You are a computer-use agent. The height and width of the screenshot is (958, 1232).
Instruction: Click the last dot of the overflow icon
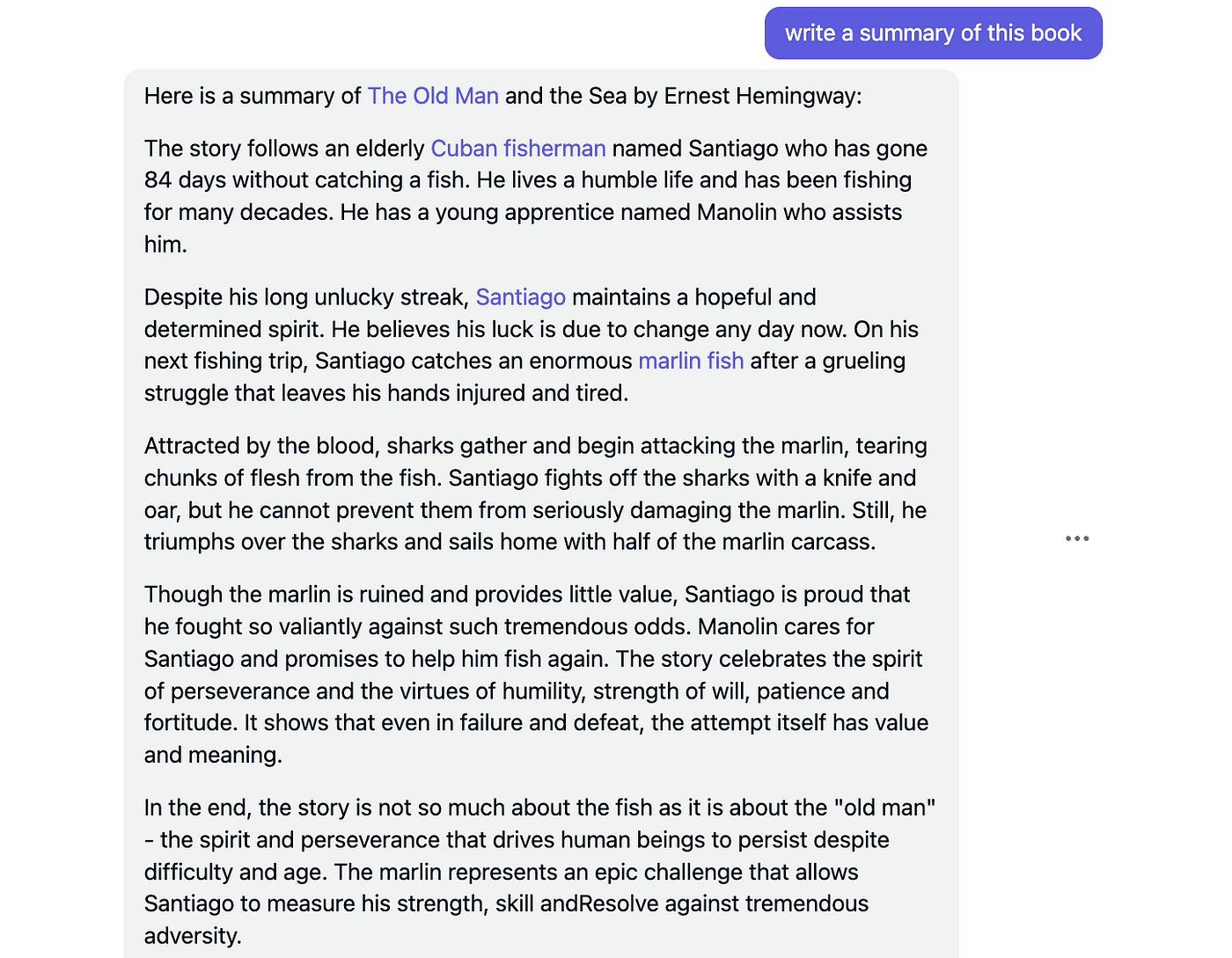coord(1088,538)
